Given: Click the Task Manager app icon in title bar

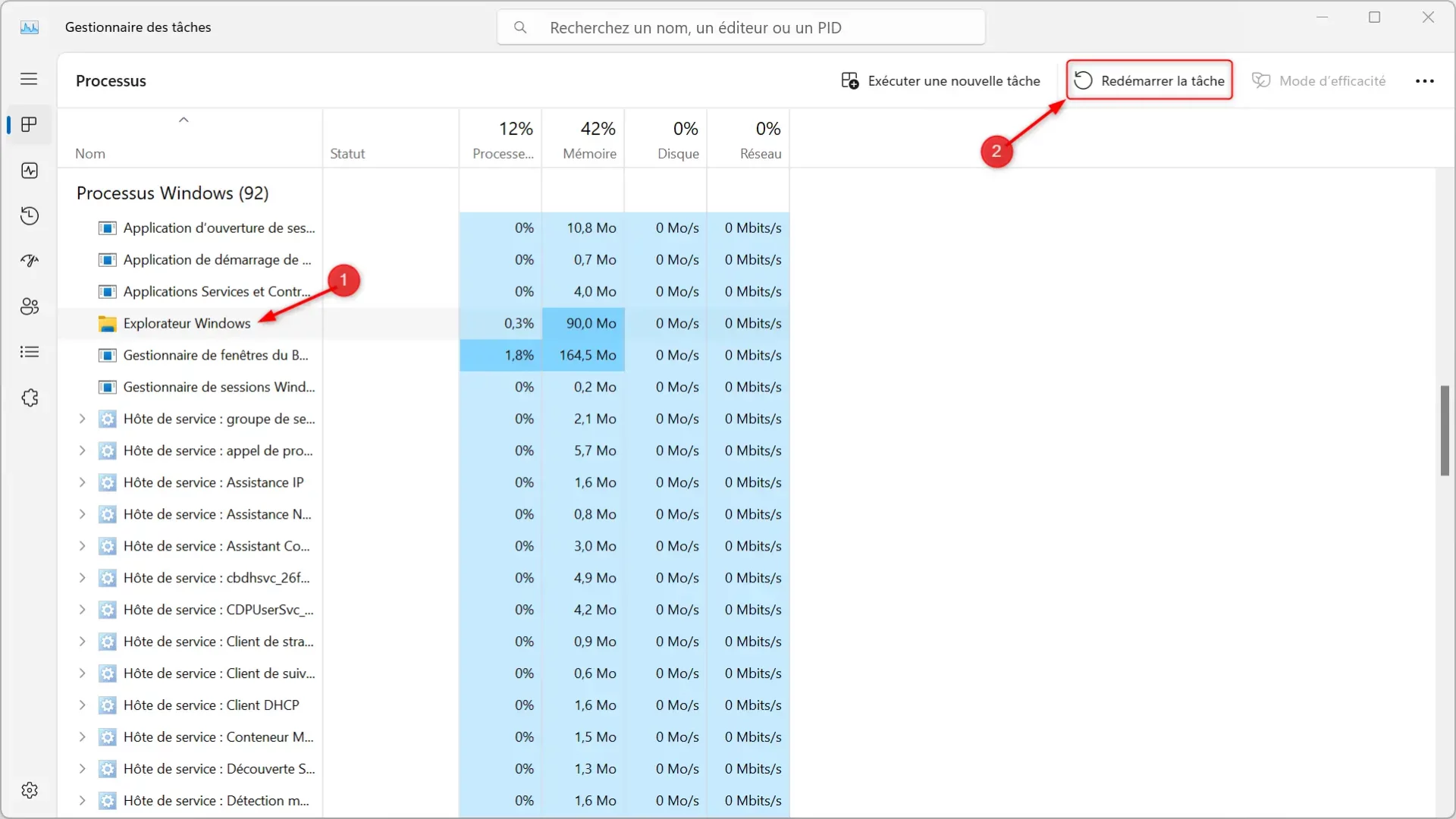Looking at the screenshot, I should (x=29, y=27).
